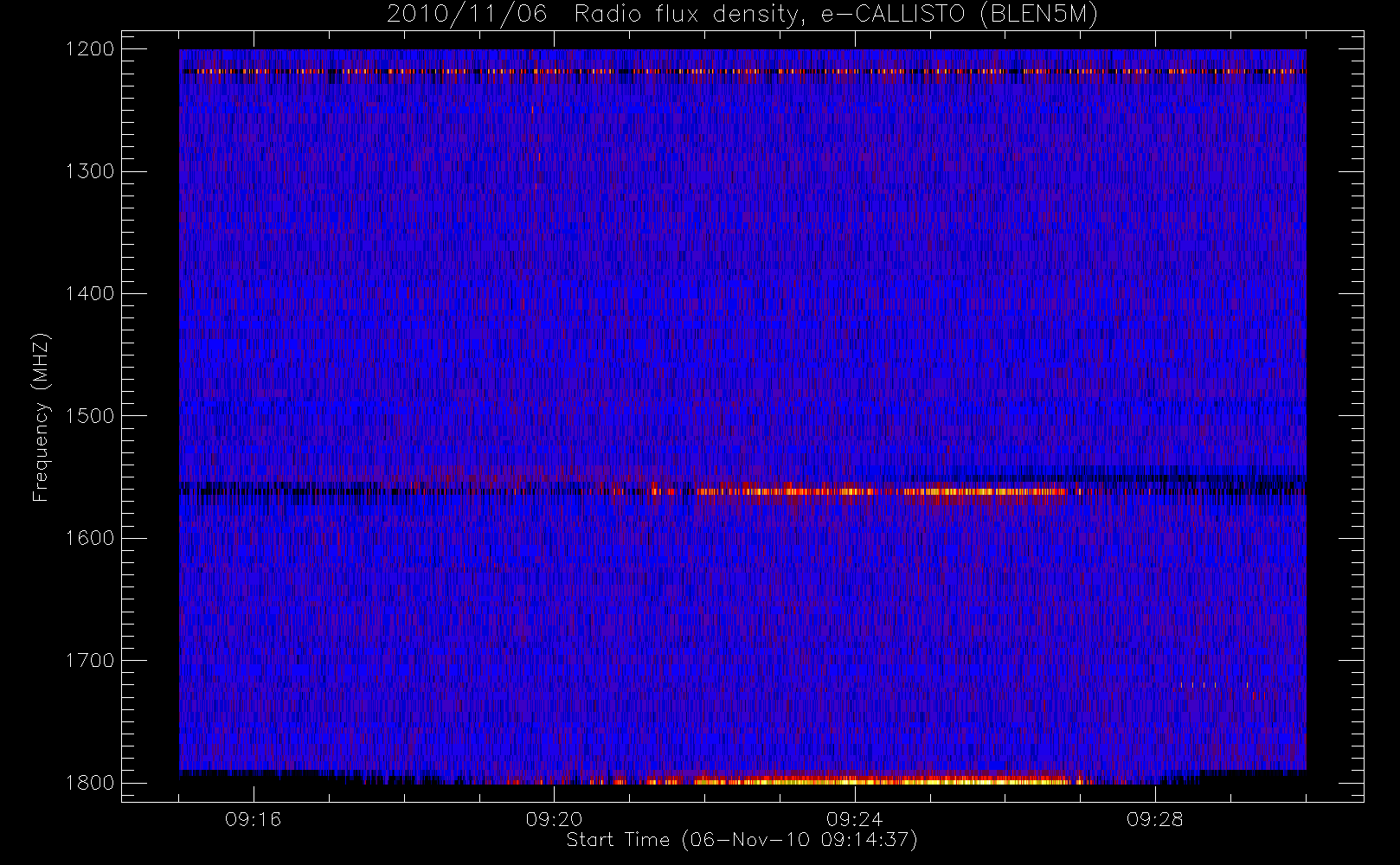The width and height of the screenshot is (1400, 865).
Task: Select the 1200 frequency tick label
Action: (90, 49)
